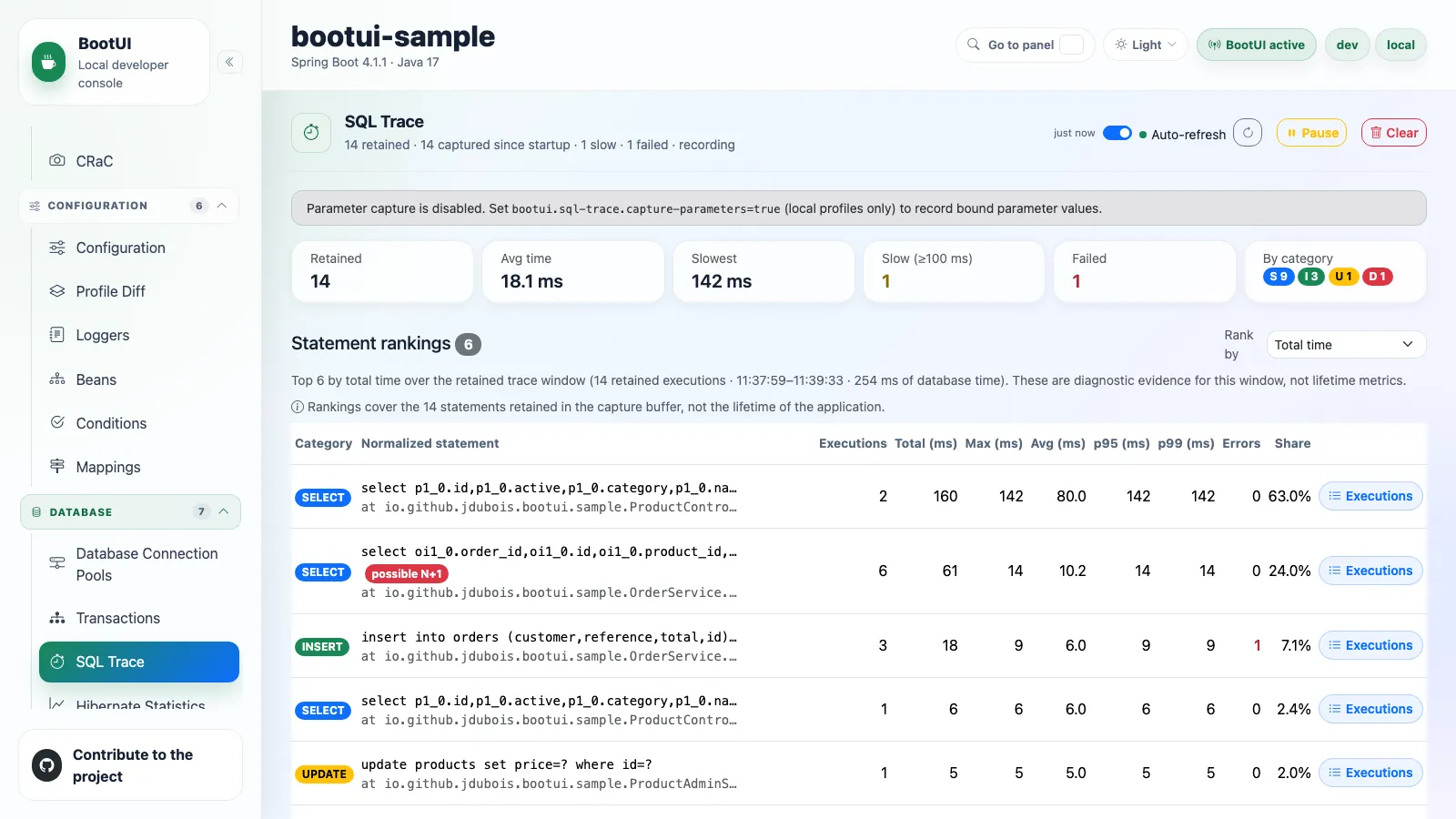Click the Retained 14 stat card
The image size is (1456, 819).
click(x=382, y=271)
